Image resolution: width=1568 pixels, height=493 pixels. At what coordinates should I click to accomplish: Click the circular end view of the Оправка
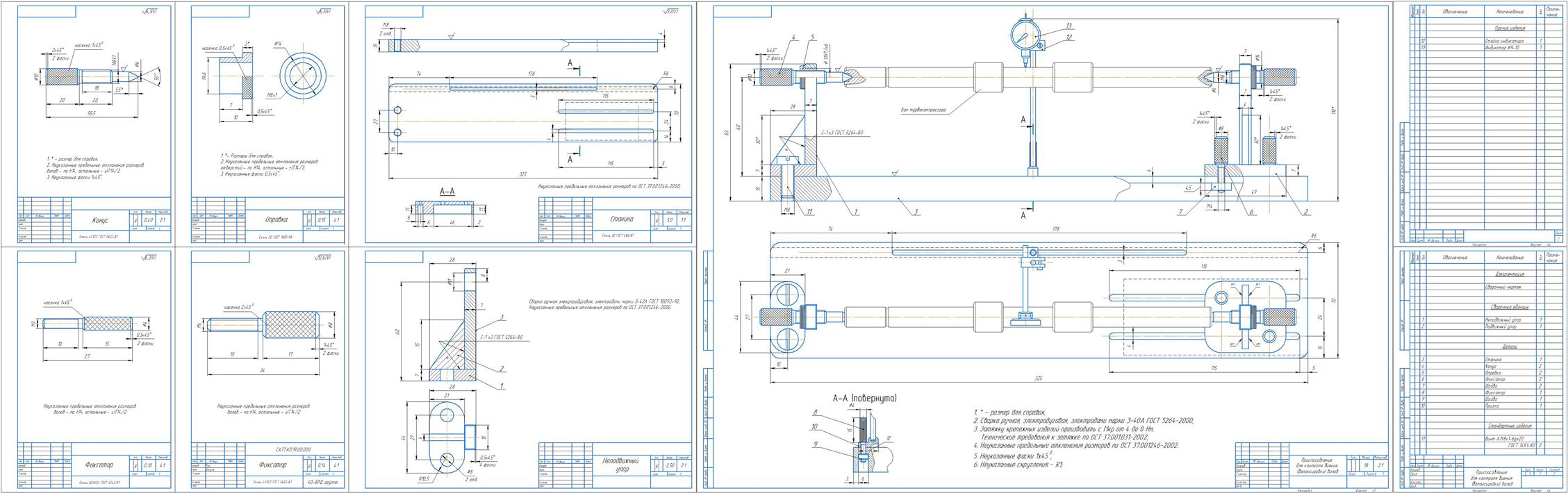click(302, 76)
